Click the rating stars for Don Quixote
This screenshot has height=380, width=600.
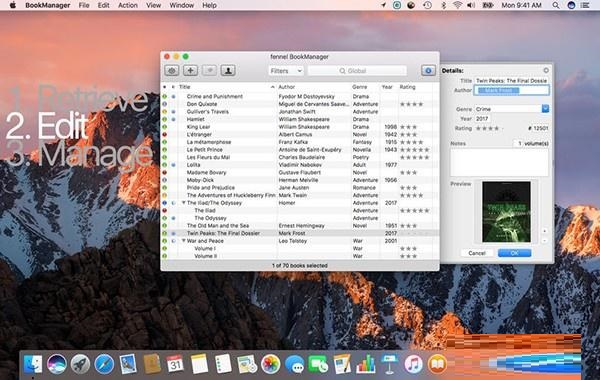[x=411, y=104]
